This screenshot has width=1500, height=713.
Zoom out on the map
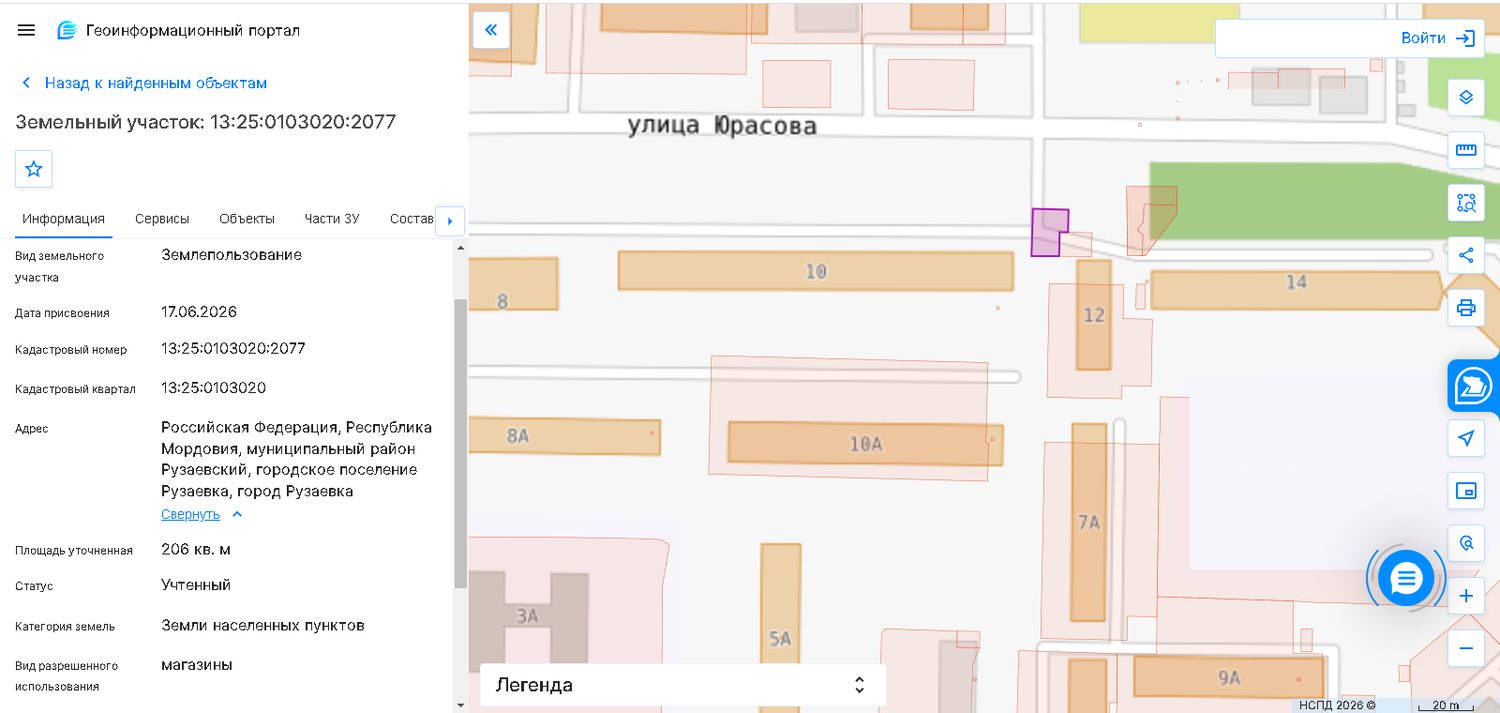1466,648
